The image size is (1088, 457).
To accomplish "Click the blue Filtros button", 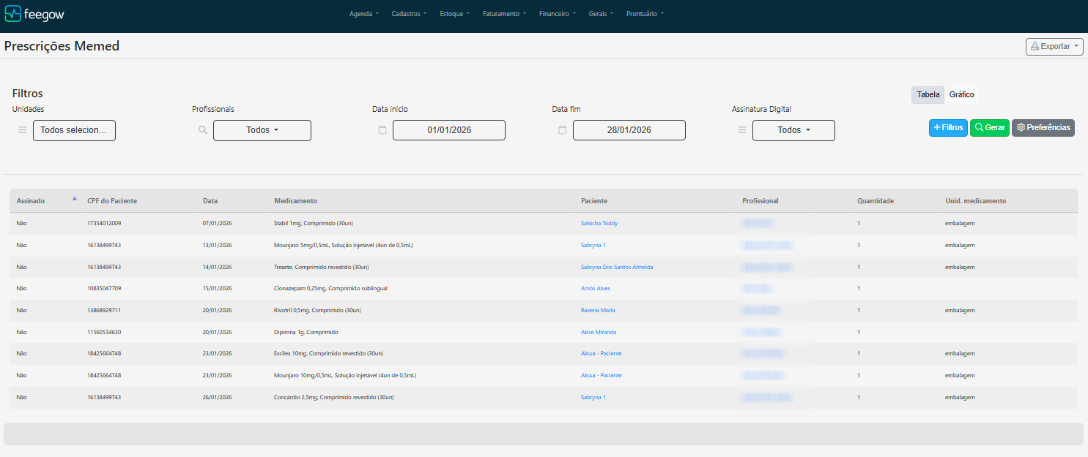I will pyautogui.click(x=948, y=128).
